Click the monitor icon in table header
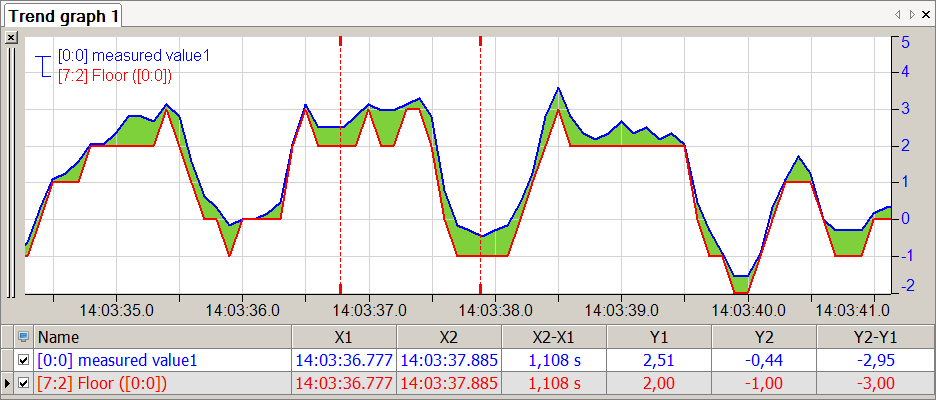The height and width of the screenshot is (400, 936). [24, 337]
